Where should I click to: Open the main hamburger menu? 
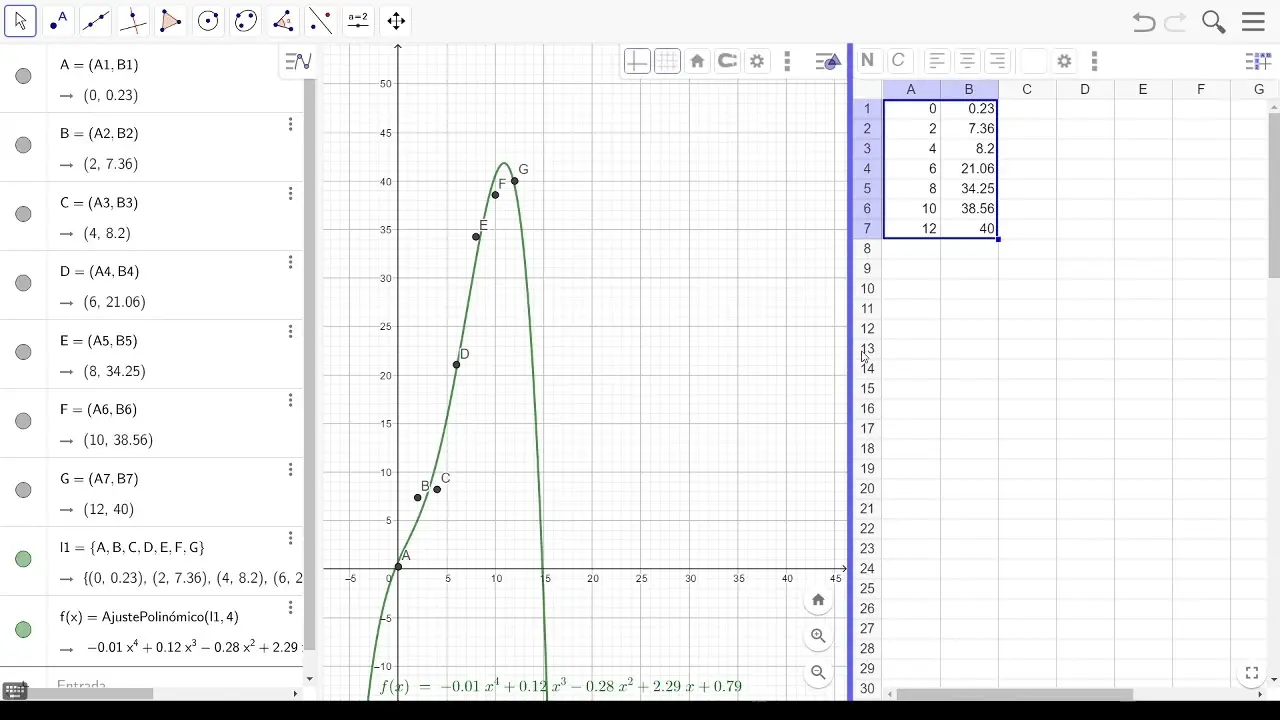1252,21
